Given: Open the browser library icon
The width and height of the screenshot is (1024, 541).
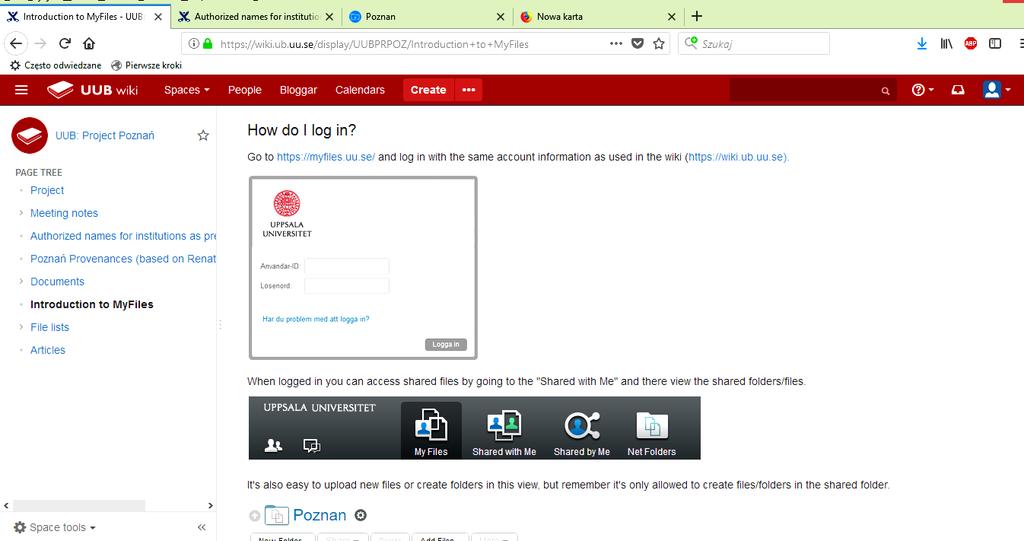Looking at the screenshot, I should pyautogui.click(x=946, y=44).
